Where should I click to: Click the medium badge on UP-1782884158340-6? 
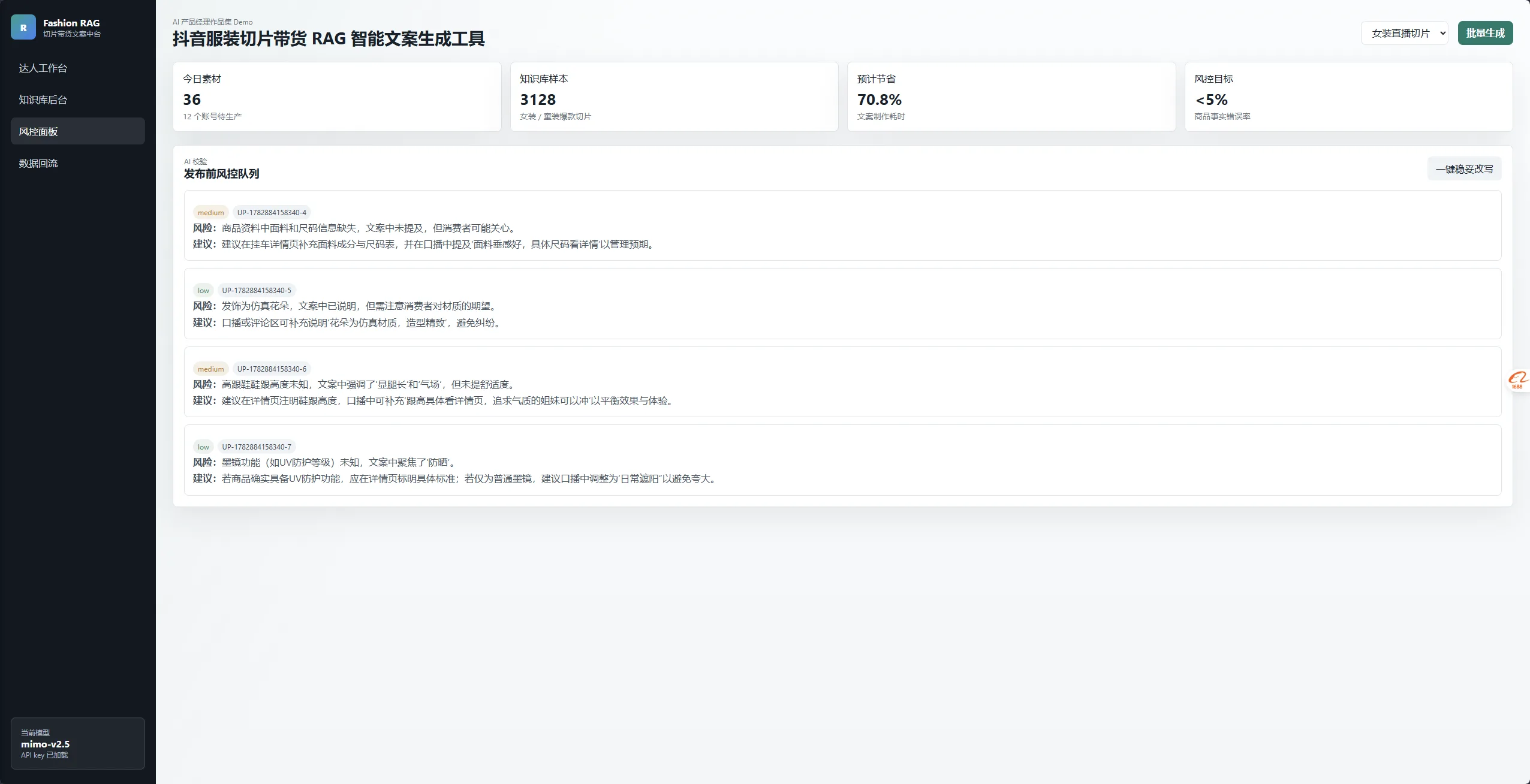click(x=210, y=369)
